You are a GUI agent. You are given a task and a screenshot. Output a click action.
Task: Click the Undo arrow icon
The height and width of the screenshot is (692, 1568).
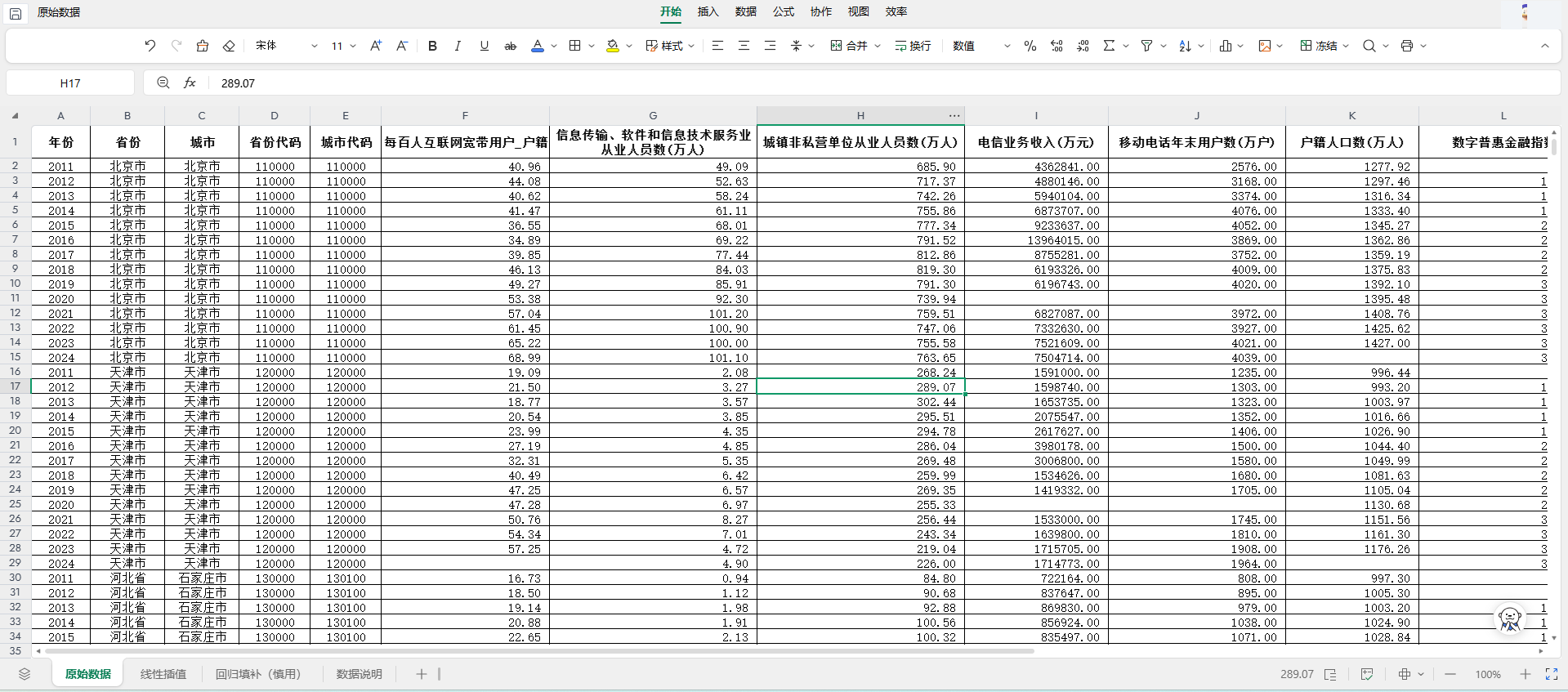click(150, 46)
